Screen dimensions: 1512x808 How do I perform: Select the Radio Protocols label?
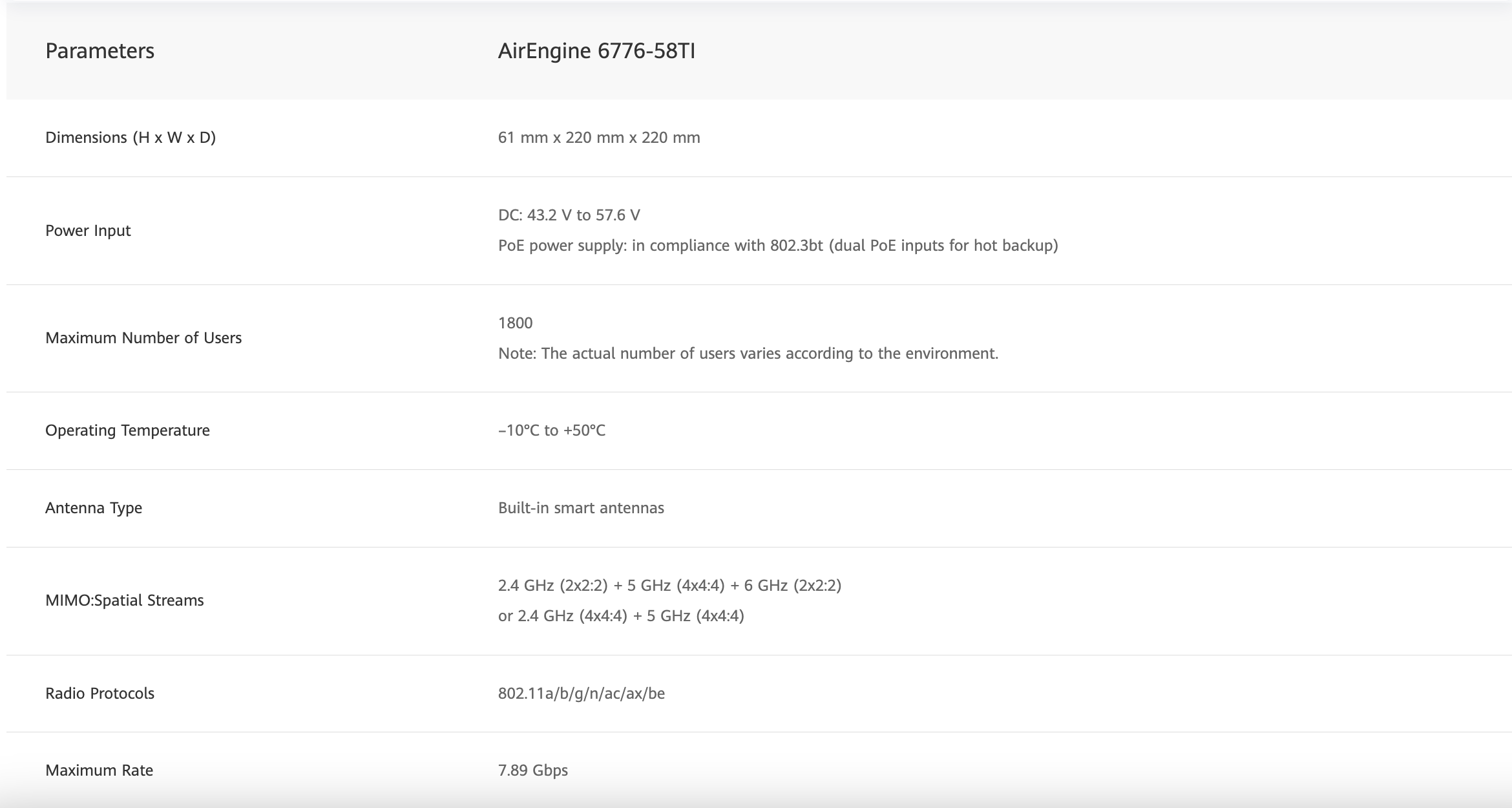pyautogui.click(x=100, y=694)
